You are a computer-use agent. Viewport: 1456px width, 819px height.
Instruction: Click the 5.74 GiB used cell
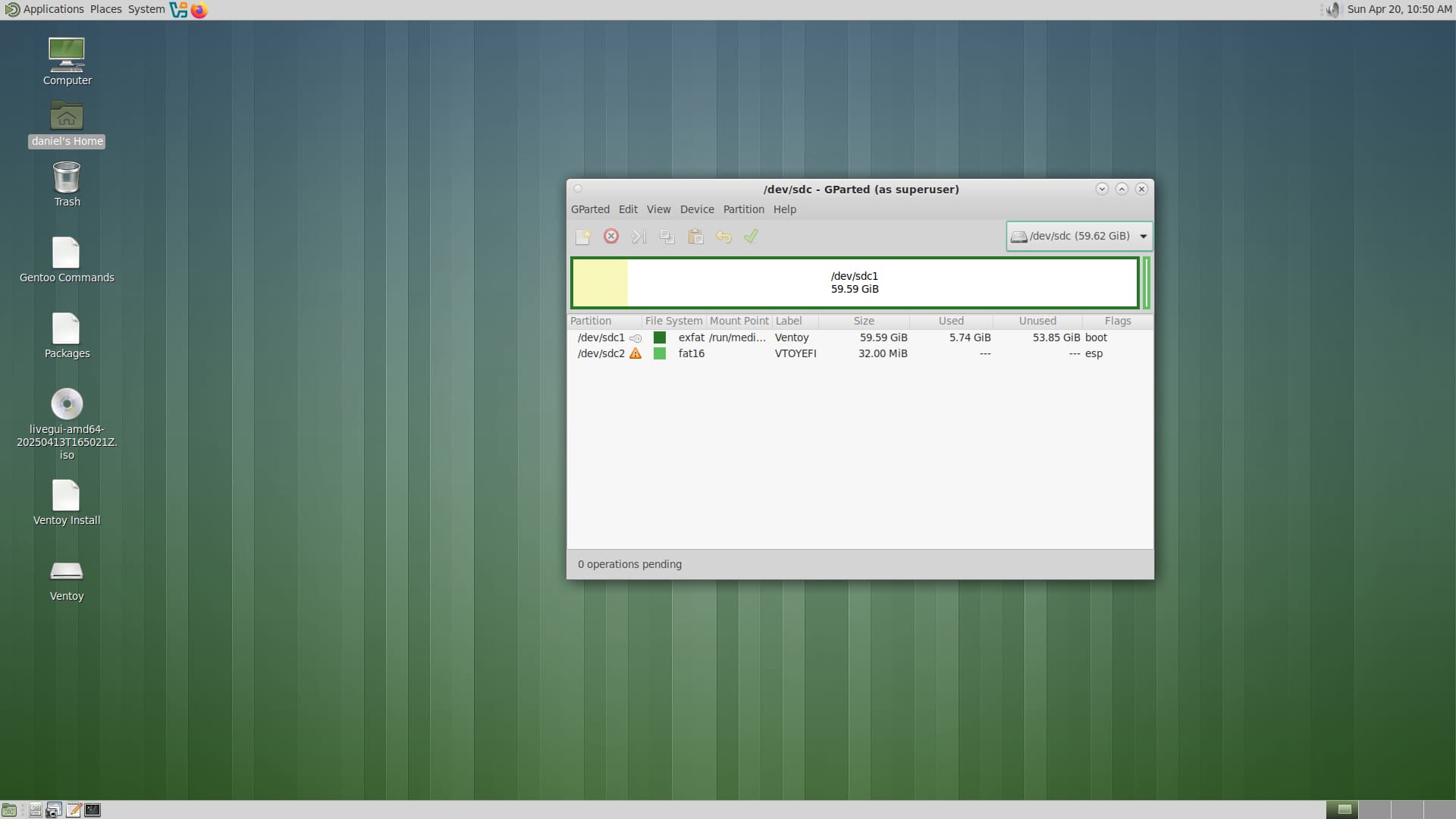pyautogui.click(x=970, y=338)
